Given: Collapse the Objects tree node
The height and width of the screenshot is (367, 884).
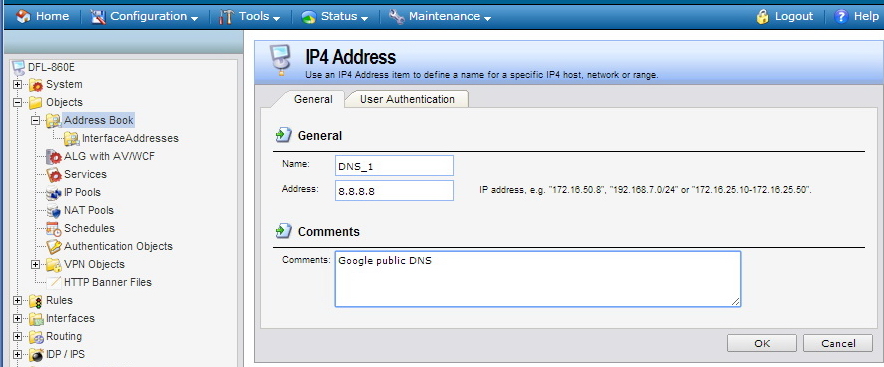Looking at the screenshot, I should click(x=17, y=103).
